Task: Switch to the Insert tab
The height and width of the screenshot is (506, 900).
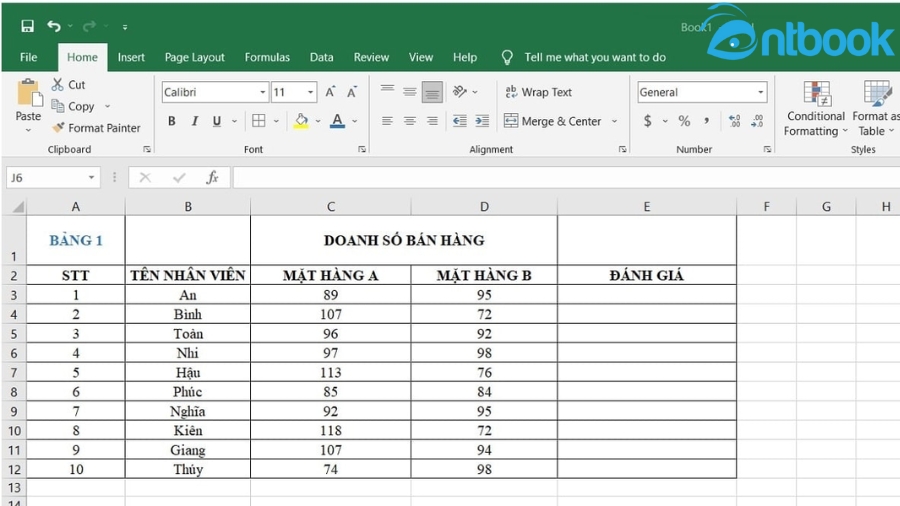Action: [x=131, y=57]
